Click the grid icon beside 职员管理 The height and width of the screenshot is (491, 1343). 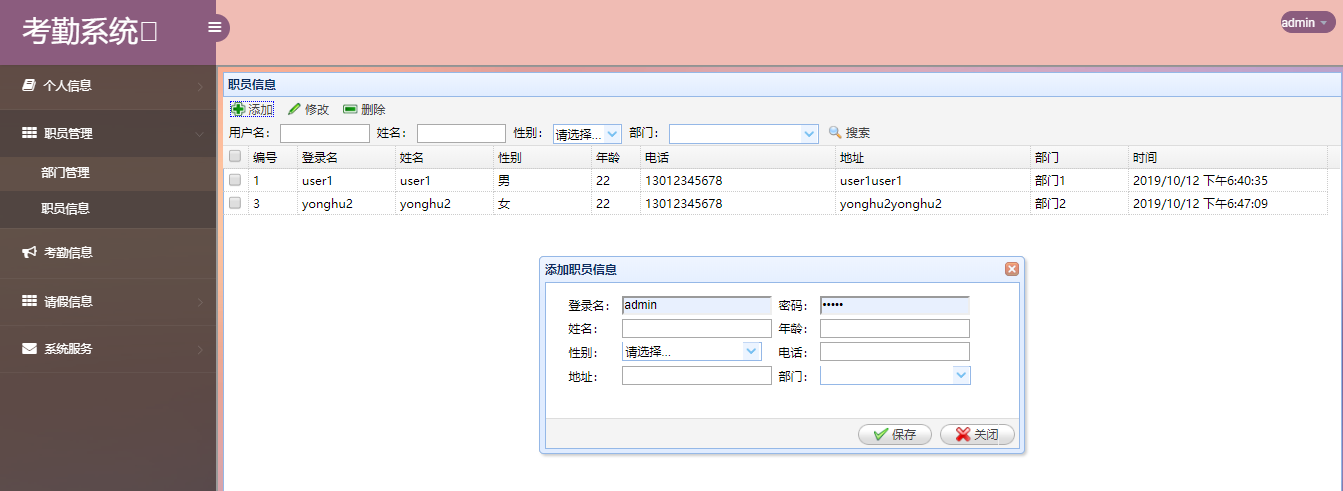[x=29, y=133]
